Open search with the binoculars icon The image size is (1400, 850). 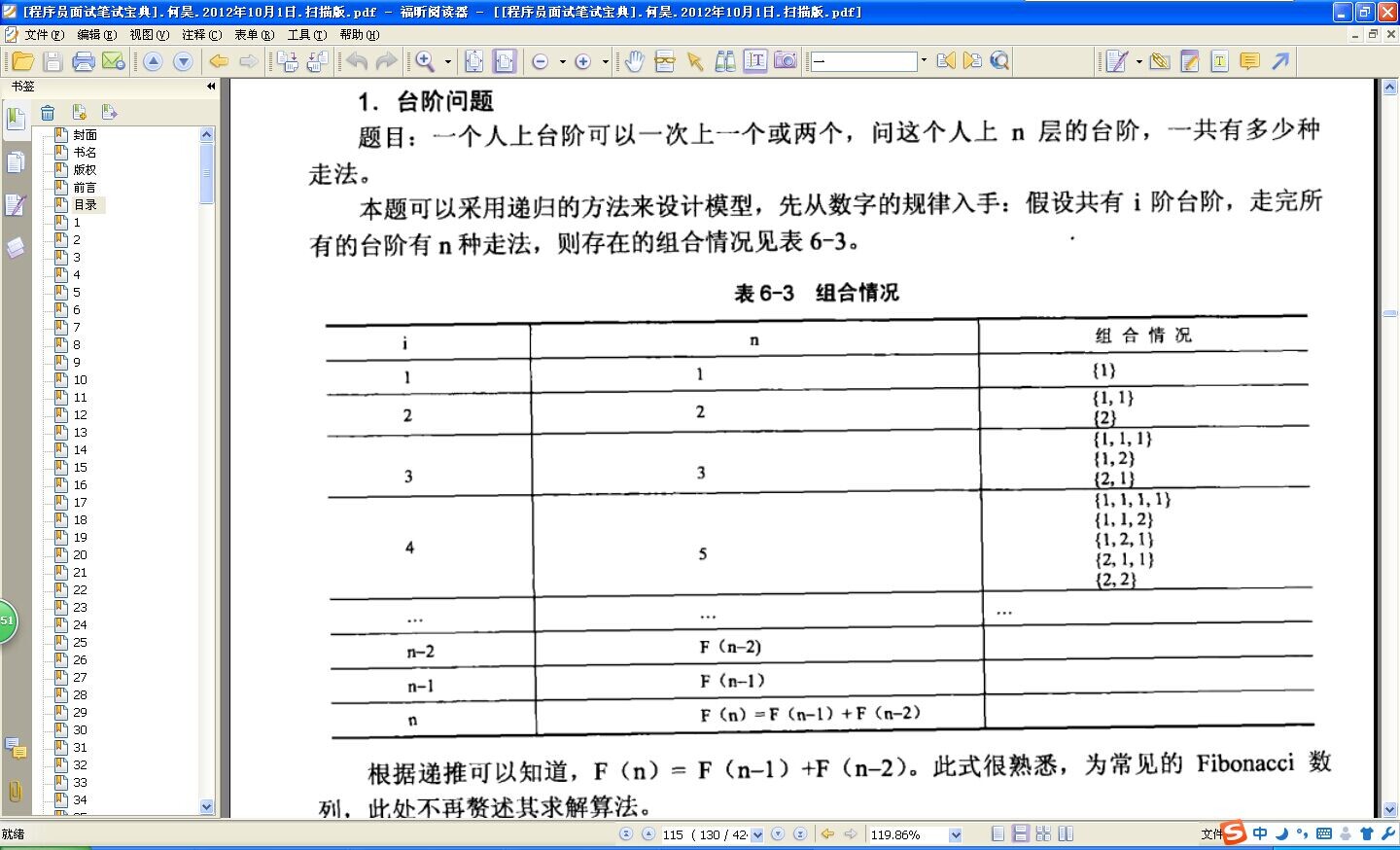pos(725,61)
